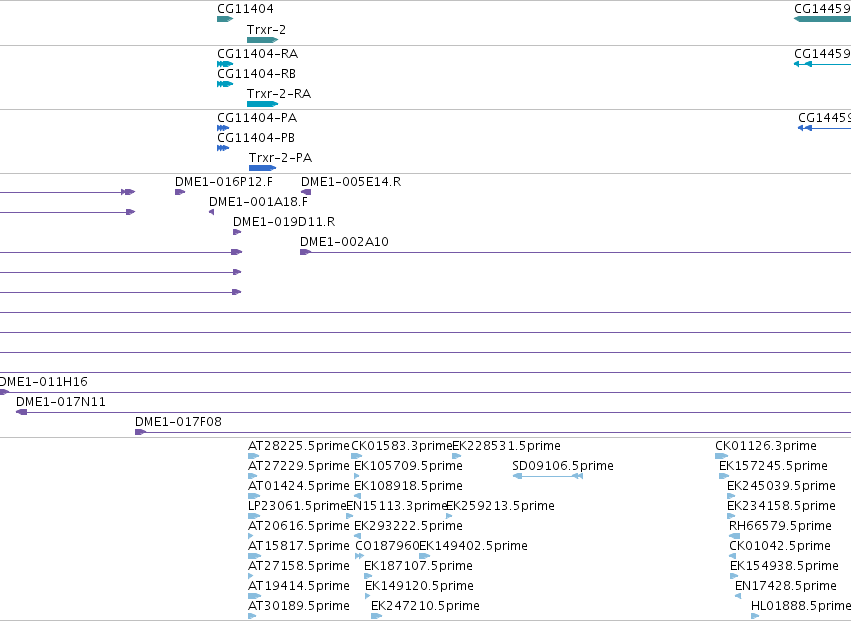Click the DME1-017N11 BAC label

click(x=61, y=402)
